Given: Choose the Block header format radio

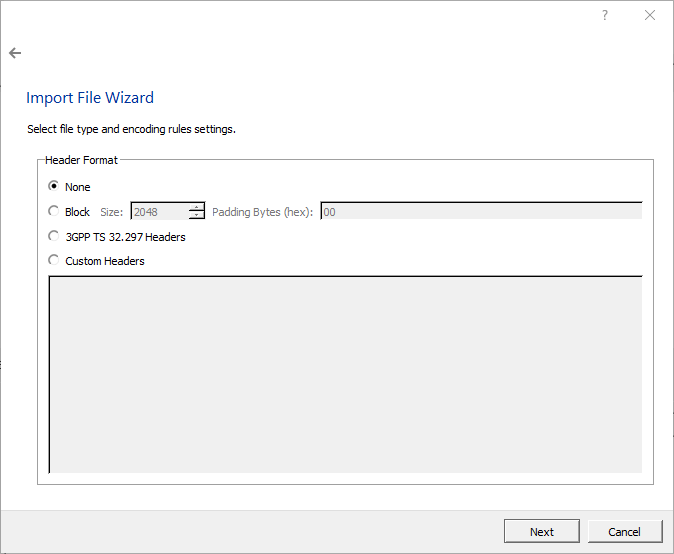Looking at the screenshot, I should (54, 211).
